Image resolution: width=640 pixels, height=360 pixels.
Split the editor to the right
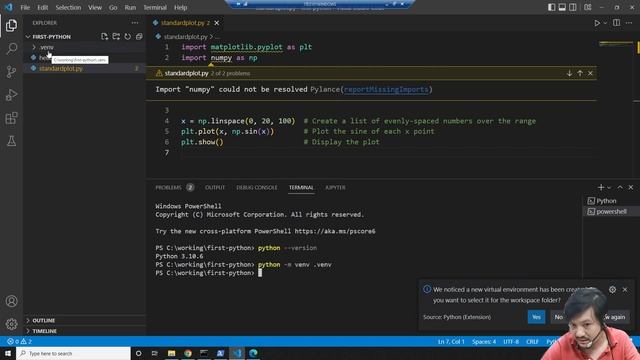click(616, 23)
